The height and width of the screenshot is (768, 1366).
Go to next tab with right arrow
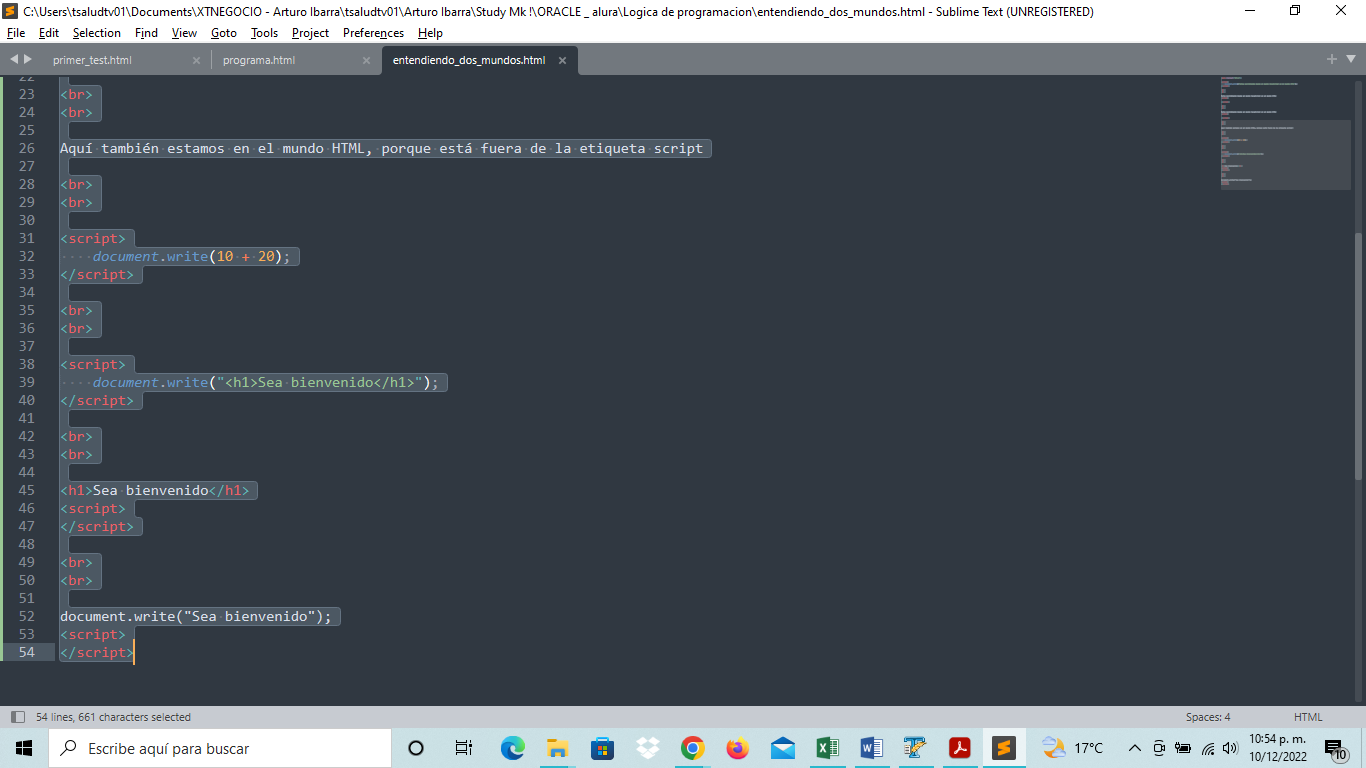click(28, 59)
